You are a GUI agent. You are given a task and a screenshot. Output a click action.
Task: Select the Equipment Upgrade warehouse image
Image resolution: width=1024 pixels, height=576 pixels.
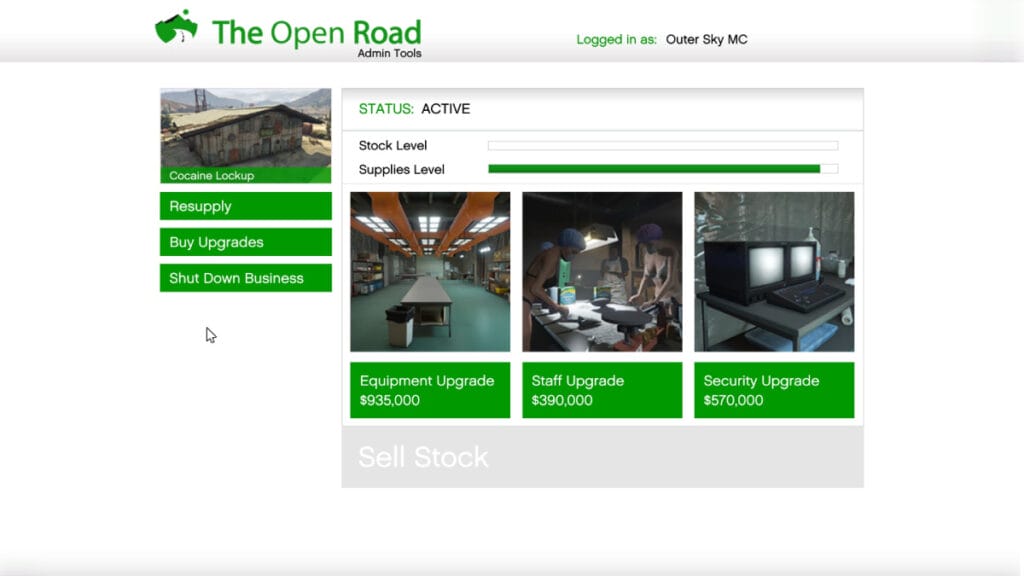pos(430,272)
